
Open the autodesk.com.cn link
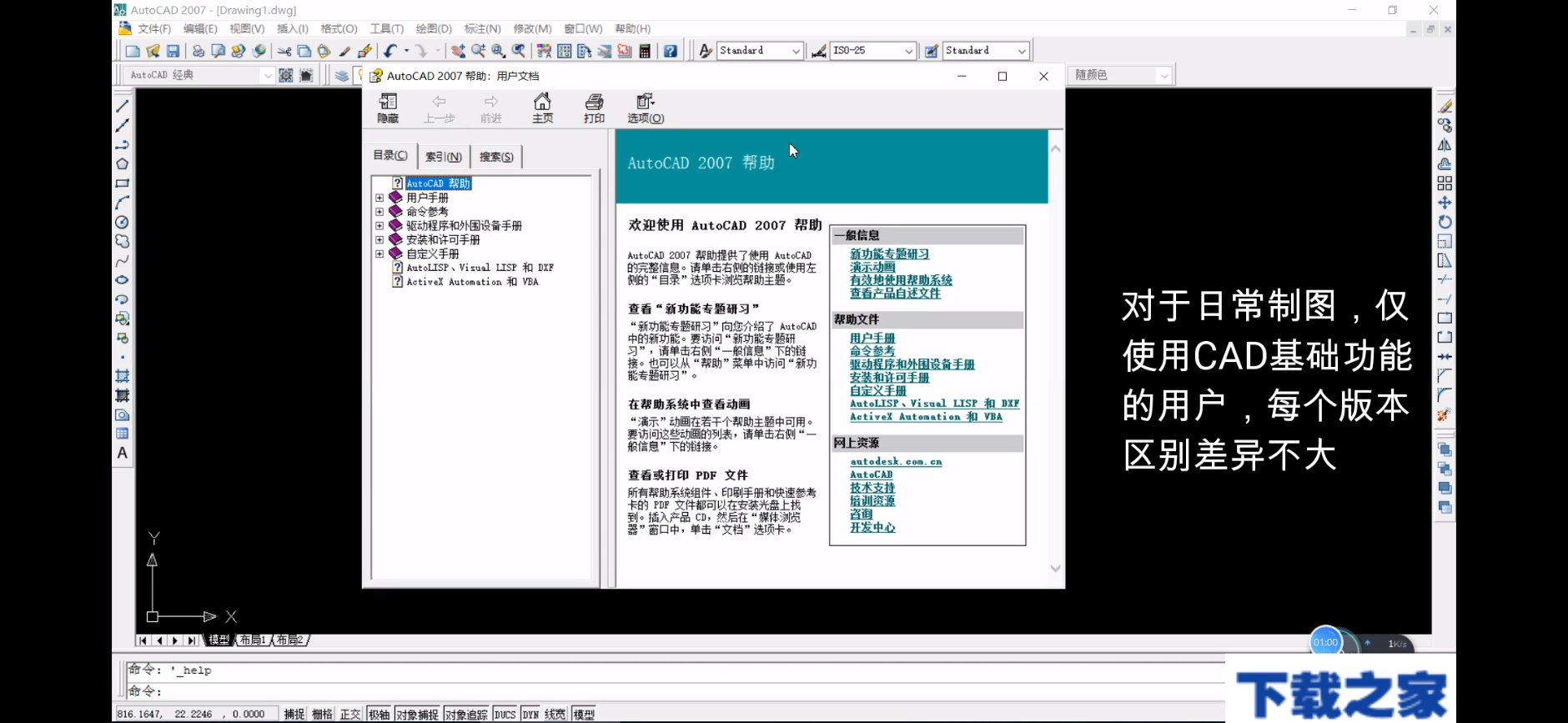pos(896,461)
